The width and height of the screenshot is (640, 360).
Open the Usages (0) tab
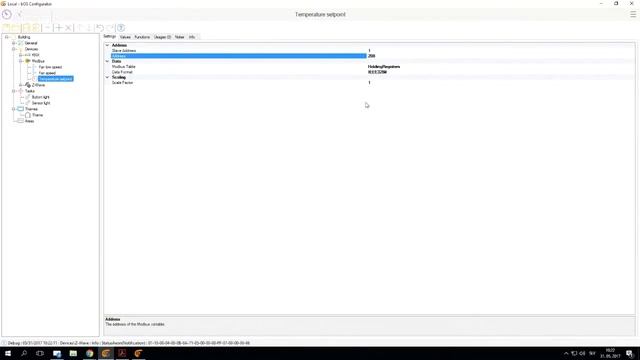click(x=162, y=37)
